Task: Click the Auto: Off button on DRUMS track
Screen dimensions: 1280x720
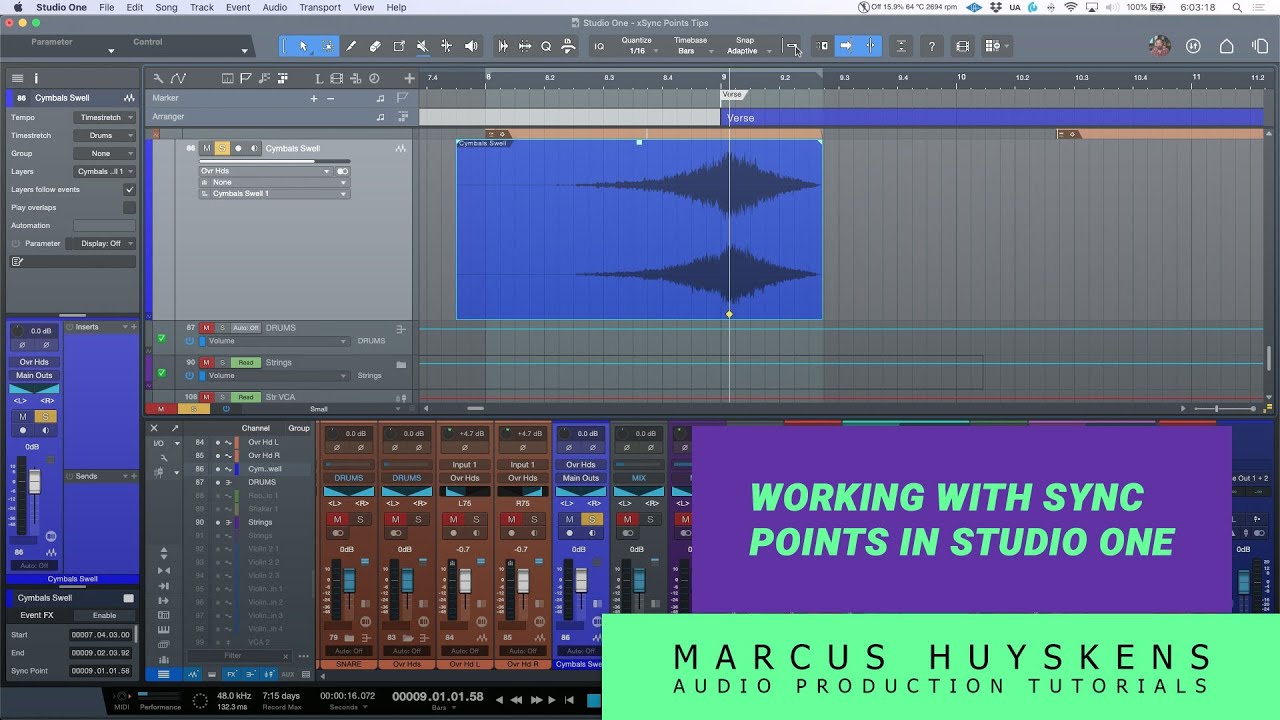Action: pyautogui.click(x=245, y=328)
